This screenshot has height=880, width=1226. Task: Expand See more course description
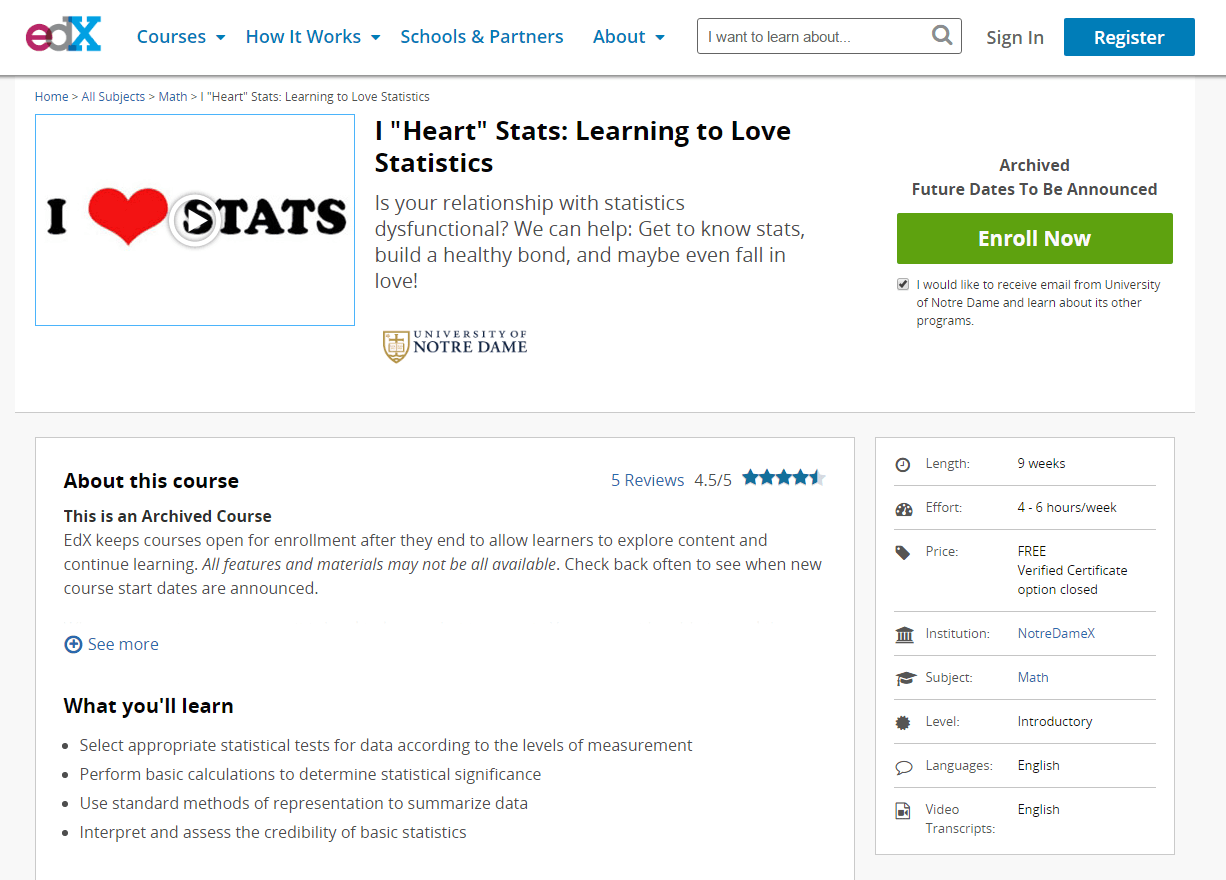click(111, 644)
